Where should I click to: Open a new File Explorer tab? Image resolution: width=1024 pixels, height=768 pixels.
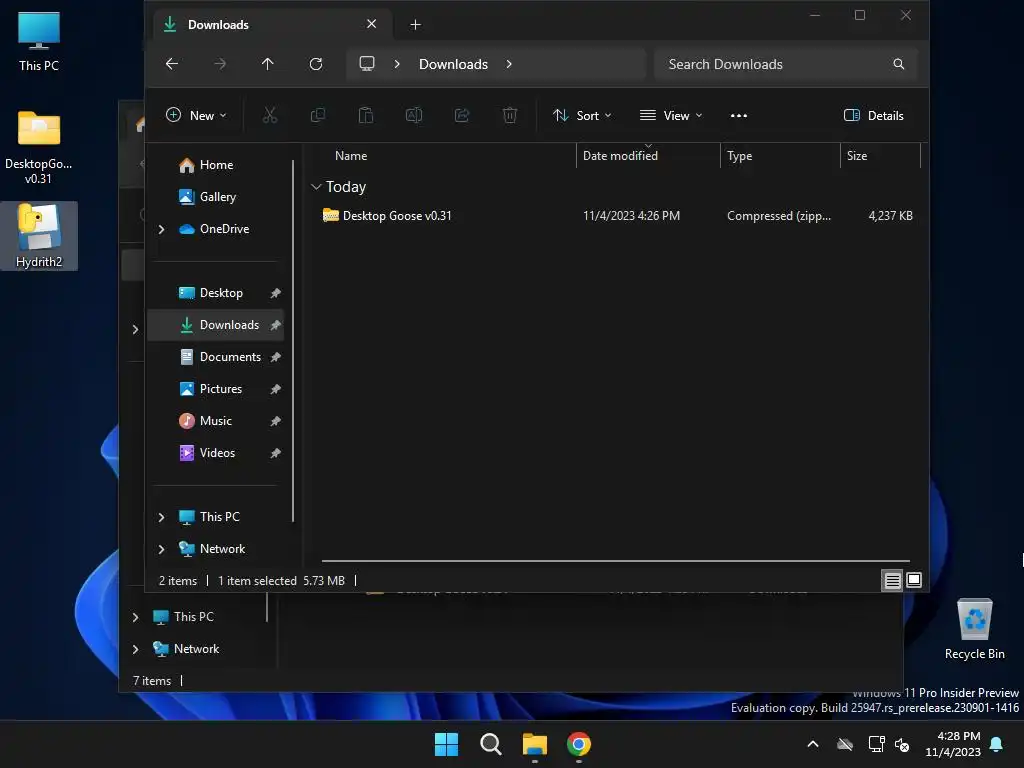point(415,25)
